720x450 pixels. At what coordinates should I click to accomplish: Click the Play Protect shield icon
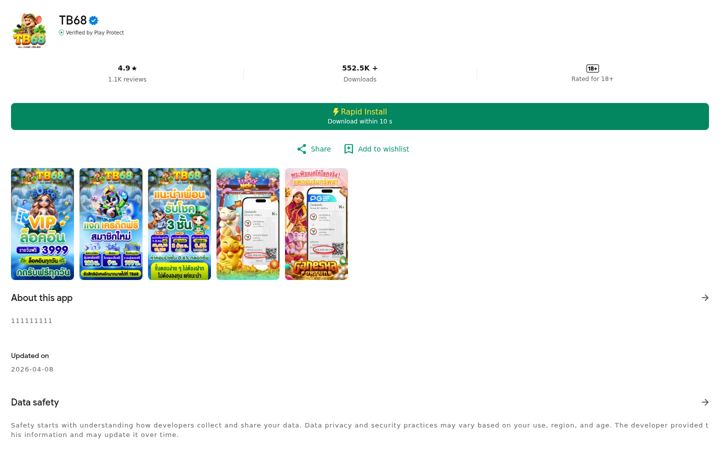61,33
